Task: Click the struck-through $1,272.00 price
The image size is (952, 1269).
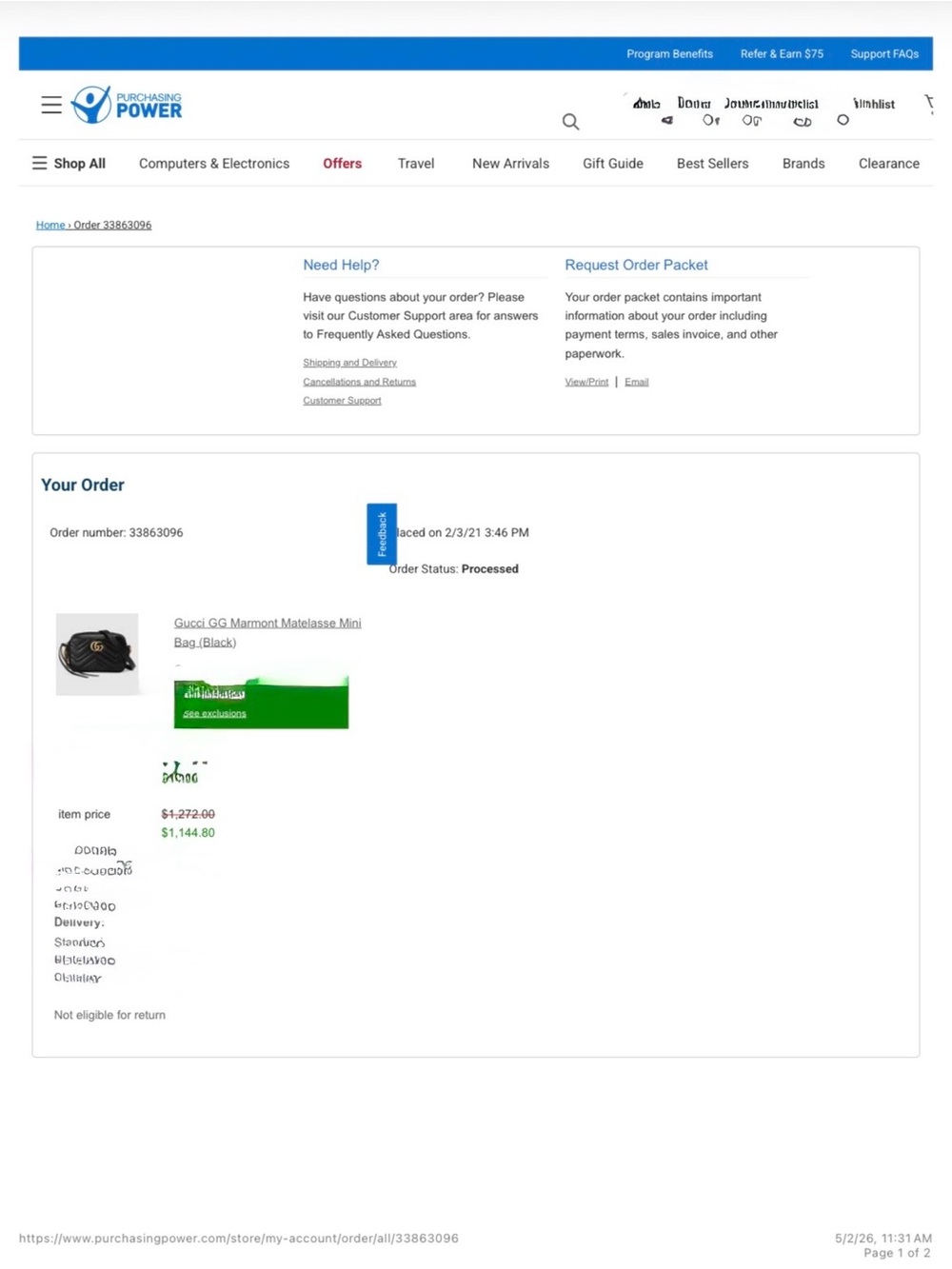Action: point(188,814)
